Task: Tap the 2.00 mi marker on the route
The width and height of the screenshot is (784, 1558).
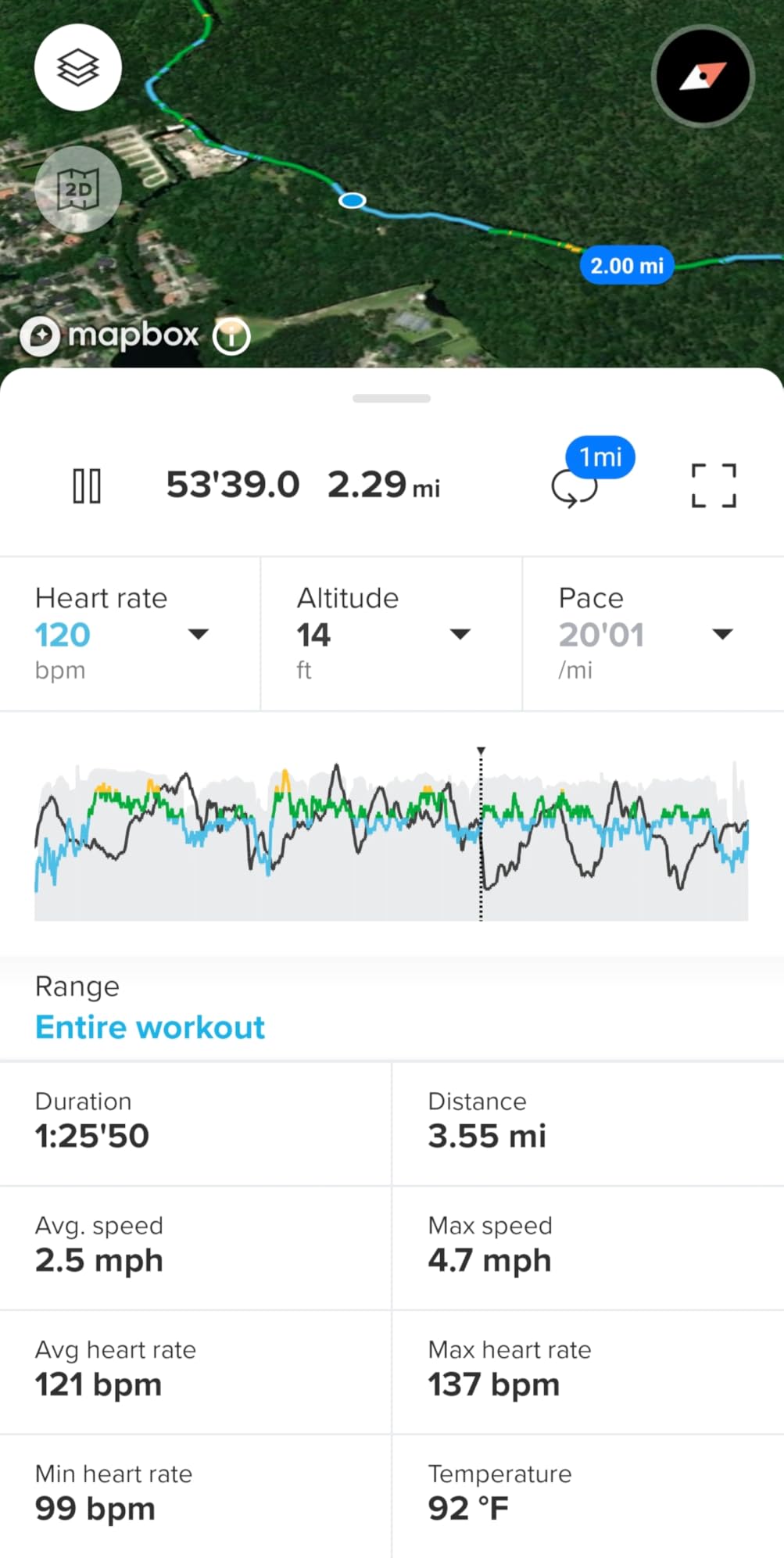Action: pyautogui.click(x=627, y=265)
